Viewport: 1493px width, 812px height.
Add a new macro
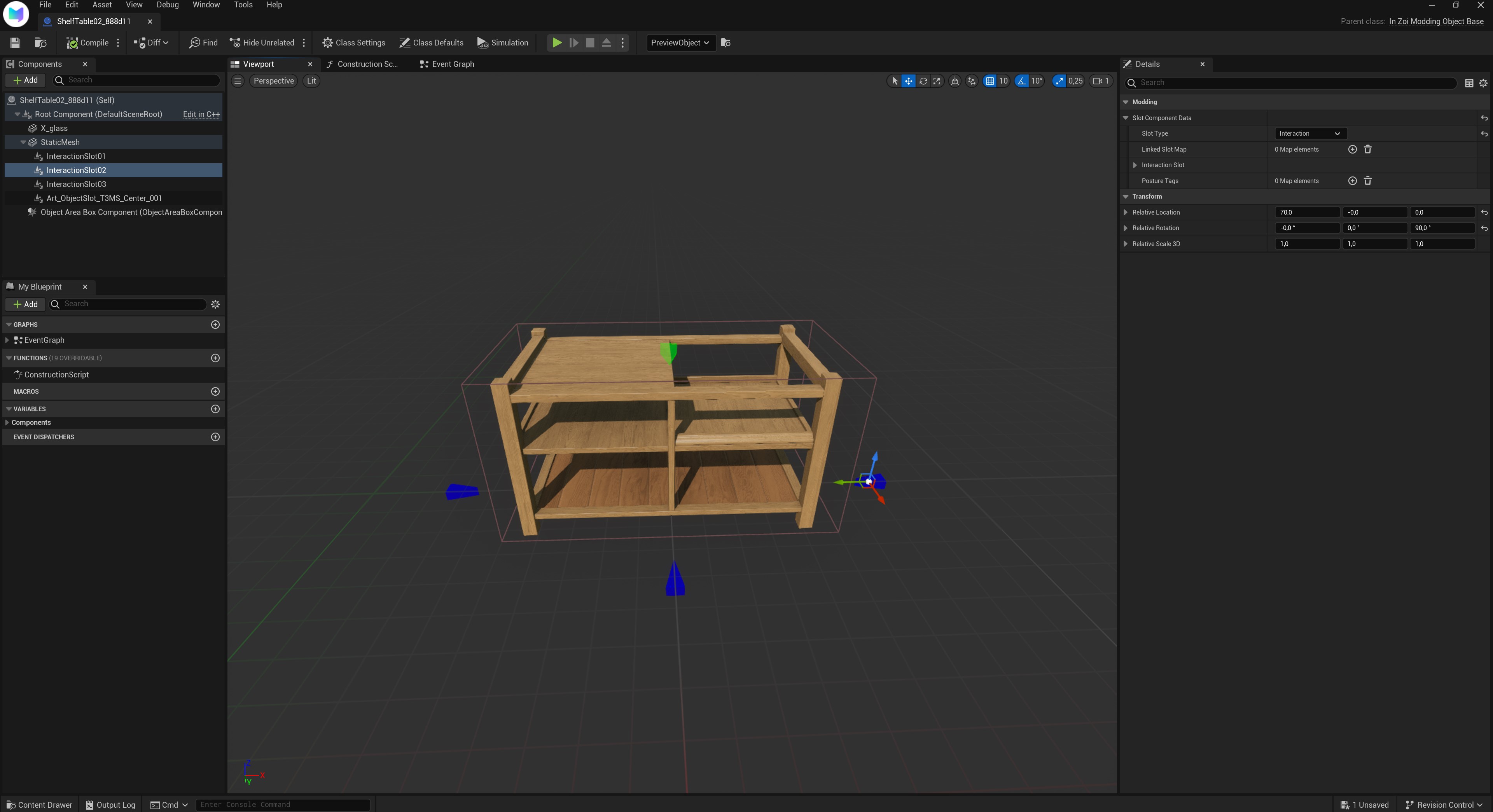(215, 391)
